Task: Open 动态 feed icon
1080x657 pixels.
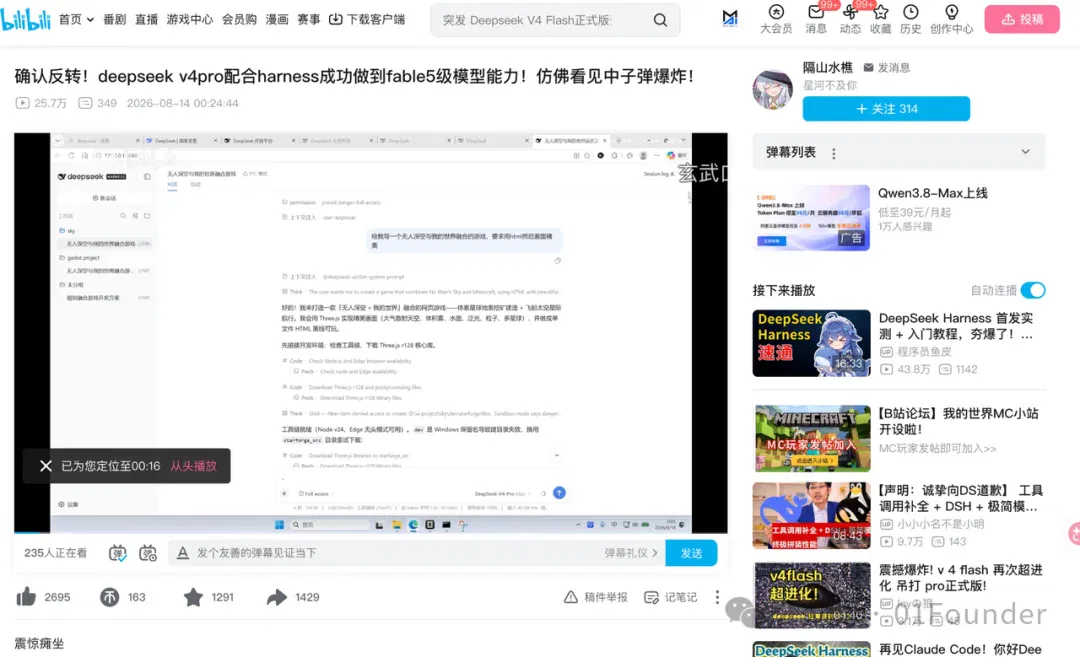Action: tap(850, 19)
